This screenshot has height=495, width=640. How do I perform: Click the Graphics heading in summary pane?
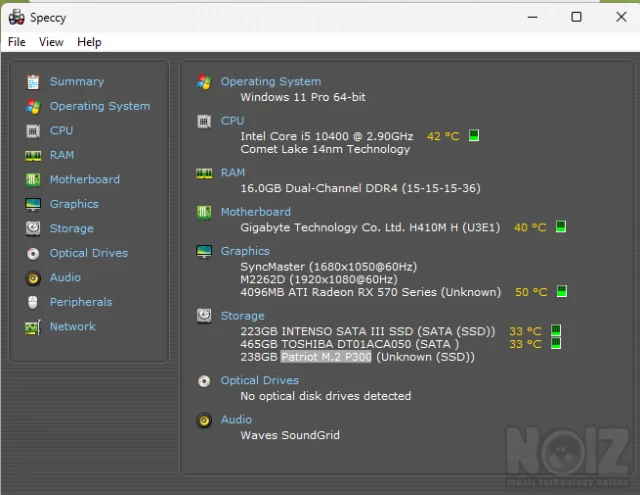pyautogui.click(x=245, y=251)
